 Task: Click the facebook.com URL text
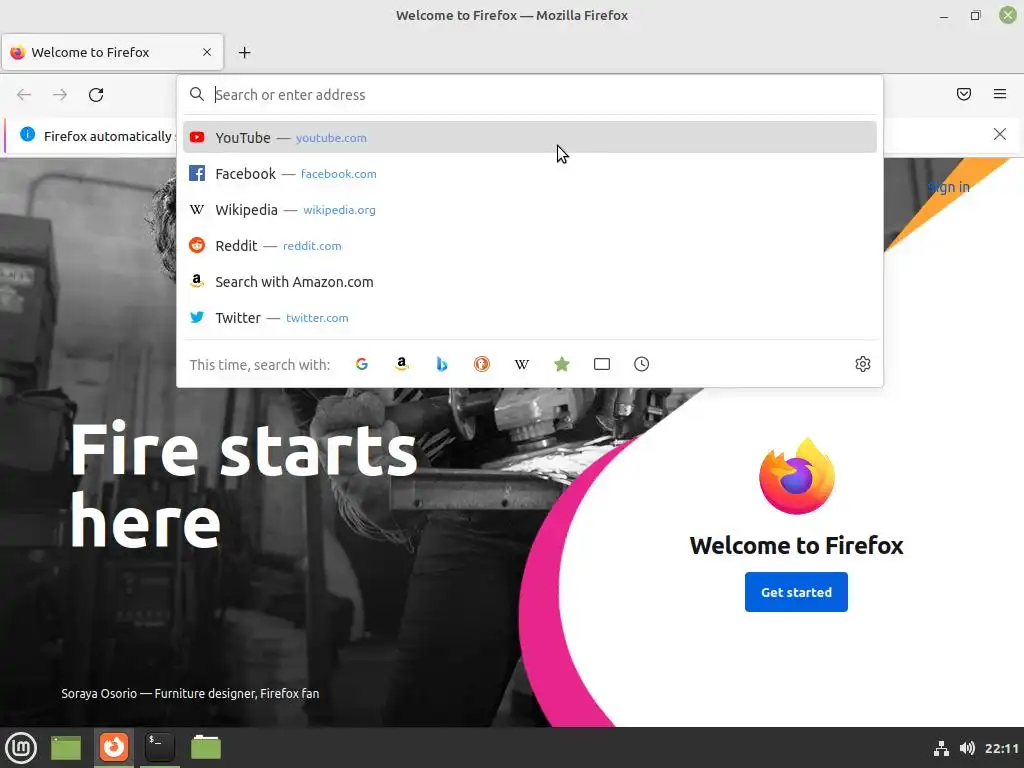coord(338,174)
